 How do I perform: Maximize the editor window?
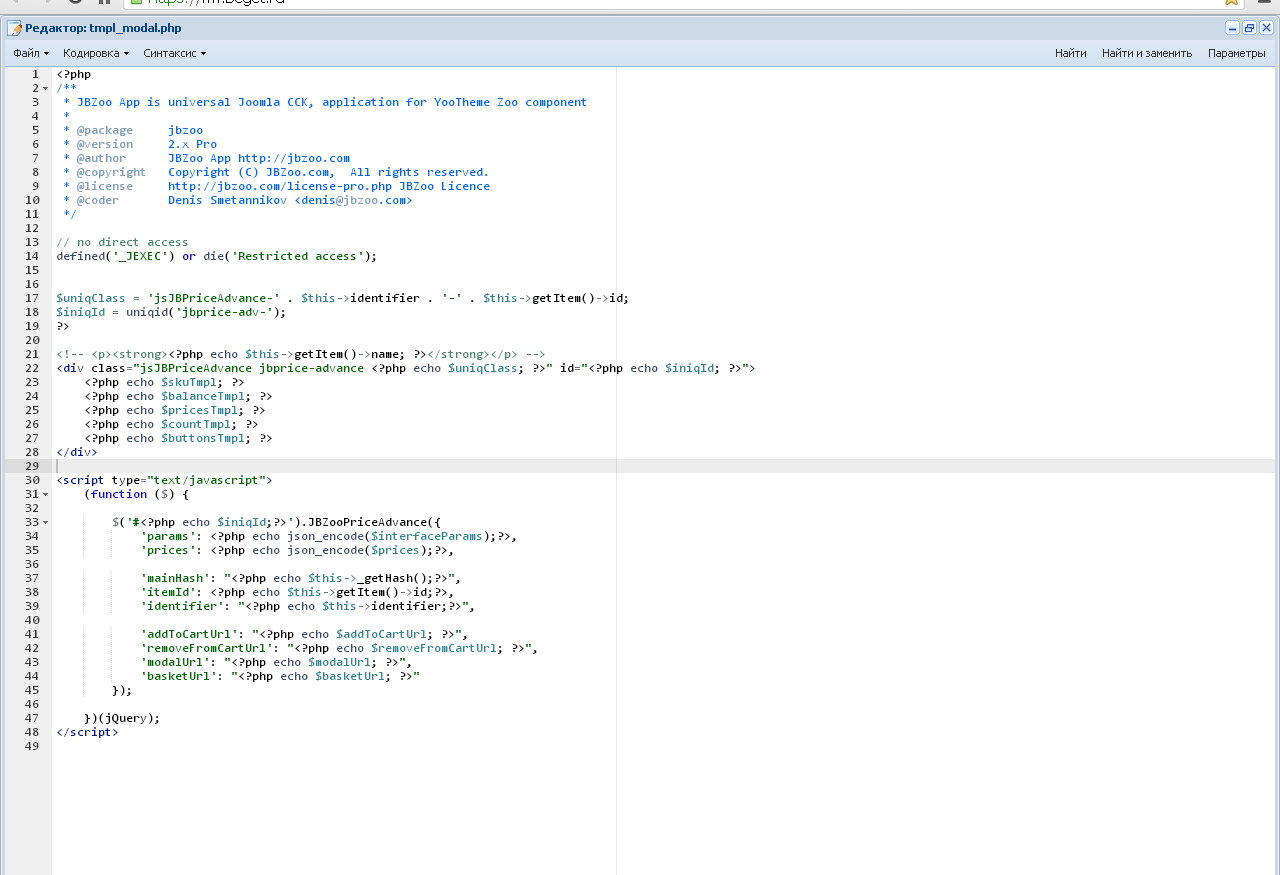coord(1249,28)
